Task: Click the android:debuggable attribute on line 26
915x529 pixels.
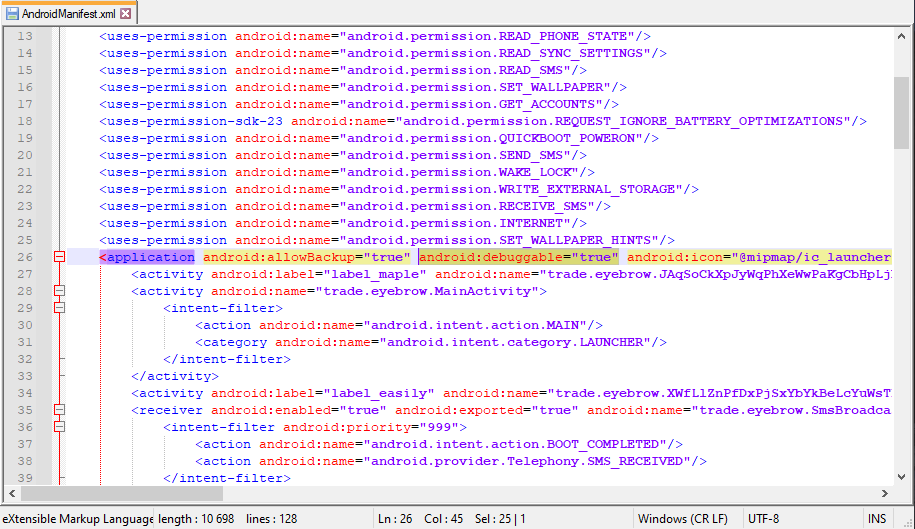Action: 469,257
